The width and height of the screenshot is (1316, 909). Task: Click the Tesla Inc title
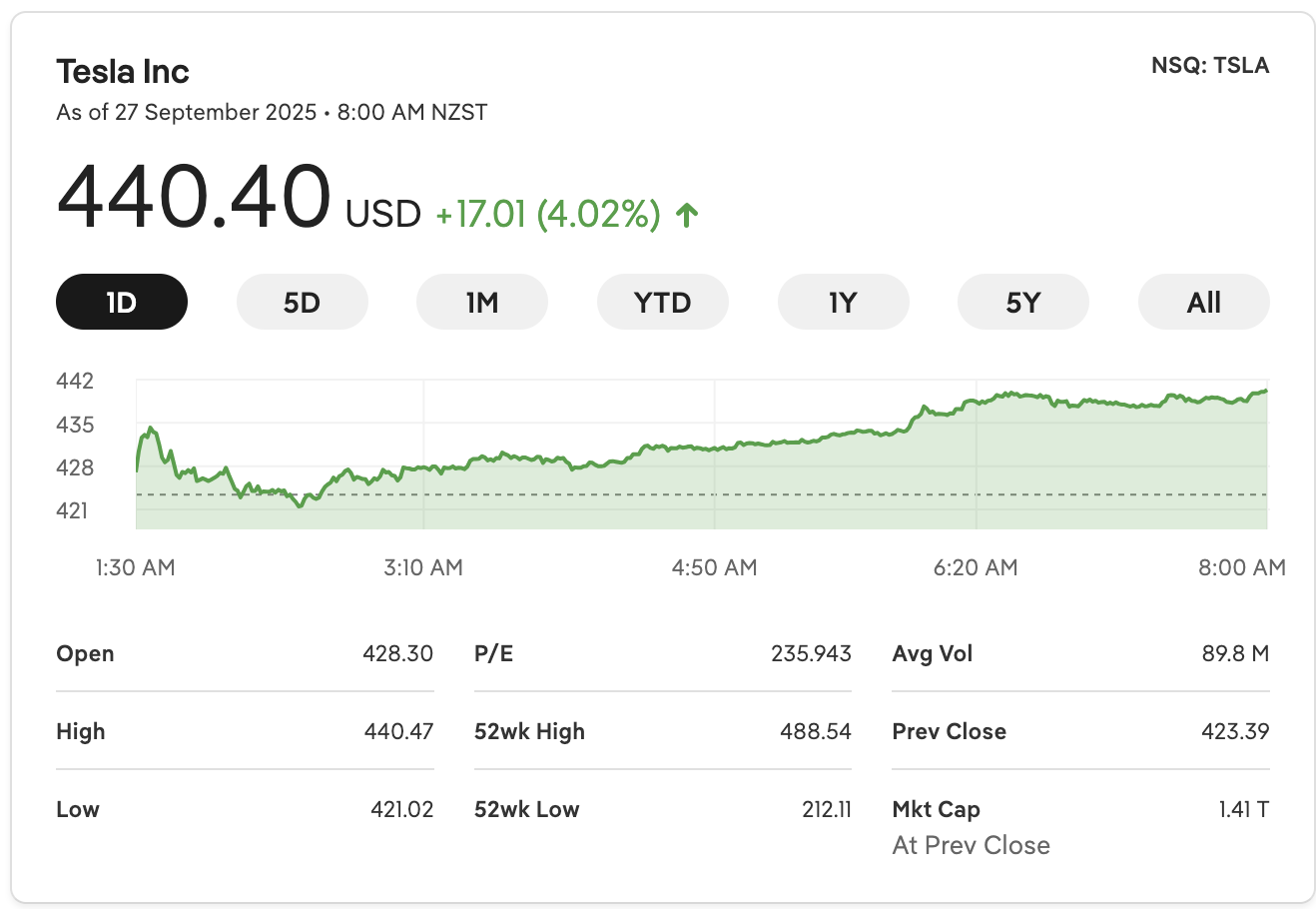(123, 72)
